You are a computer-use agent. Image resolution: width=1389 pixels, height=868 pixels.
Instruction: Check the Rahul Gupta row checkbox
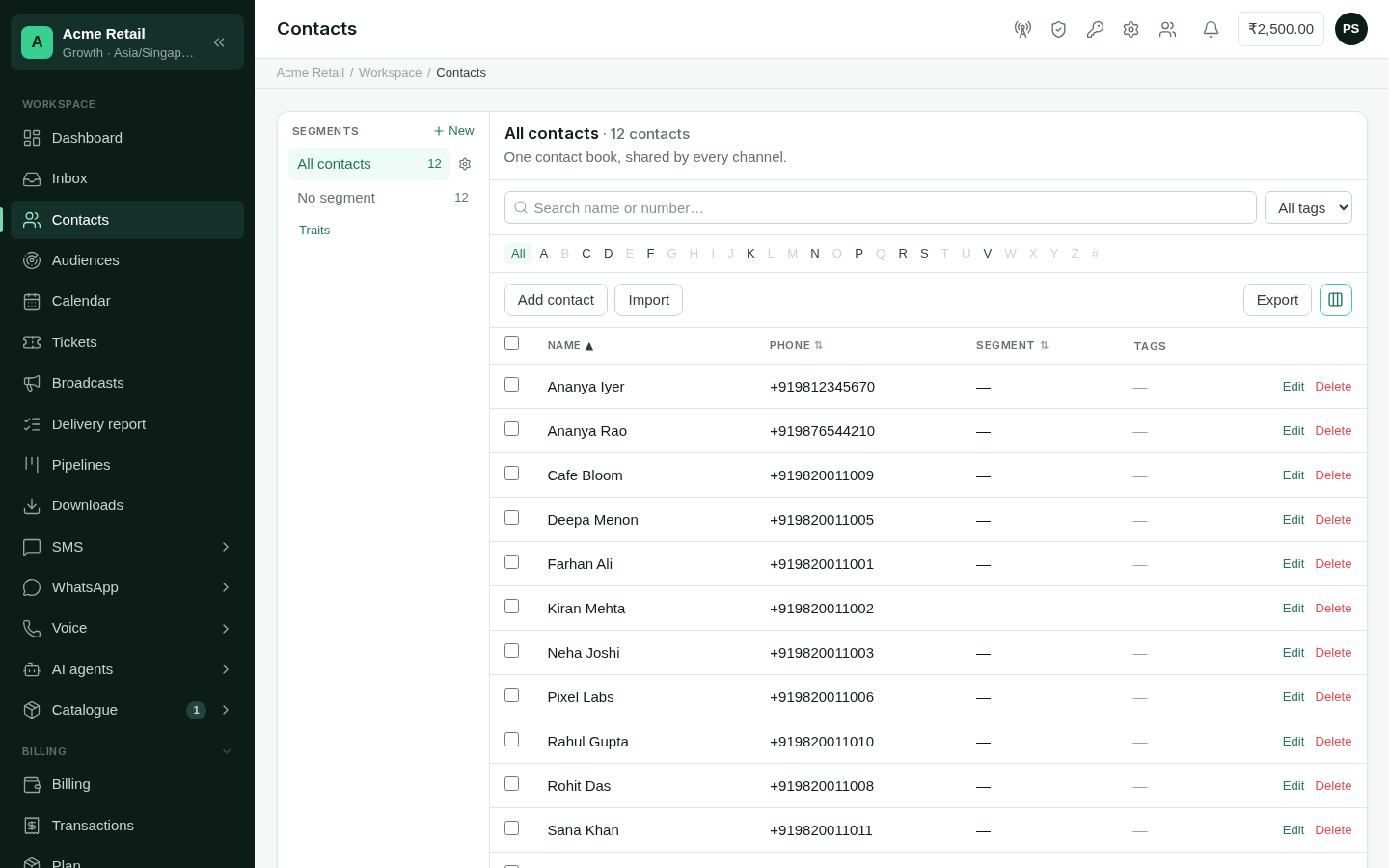[511, 740]
